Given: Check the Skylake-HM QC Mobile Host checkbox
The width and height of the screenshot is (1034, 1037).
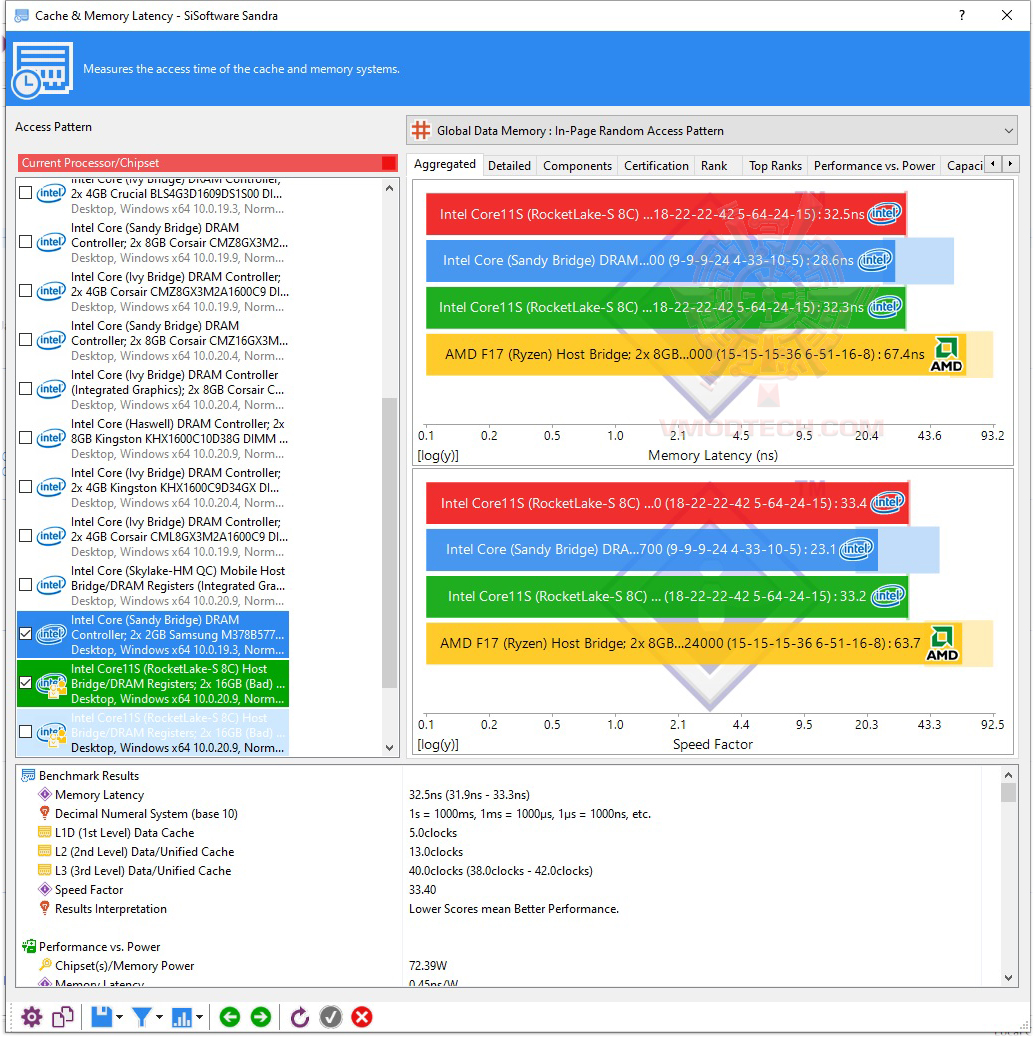Looking at the screenshot, I should pyautogui.click(x=26, y=585).
